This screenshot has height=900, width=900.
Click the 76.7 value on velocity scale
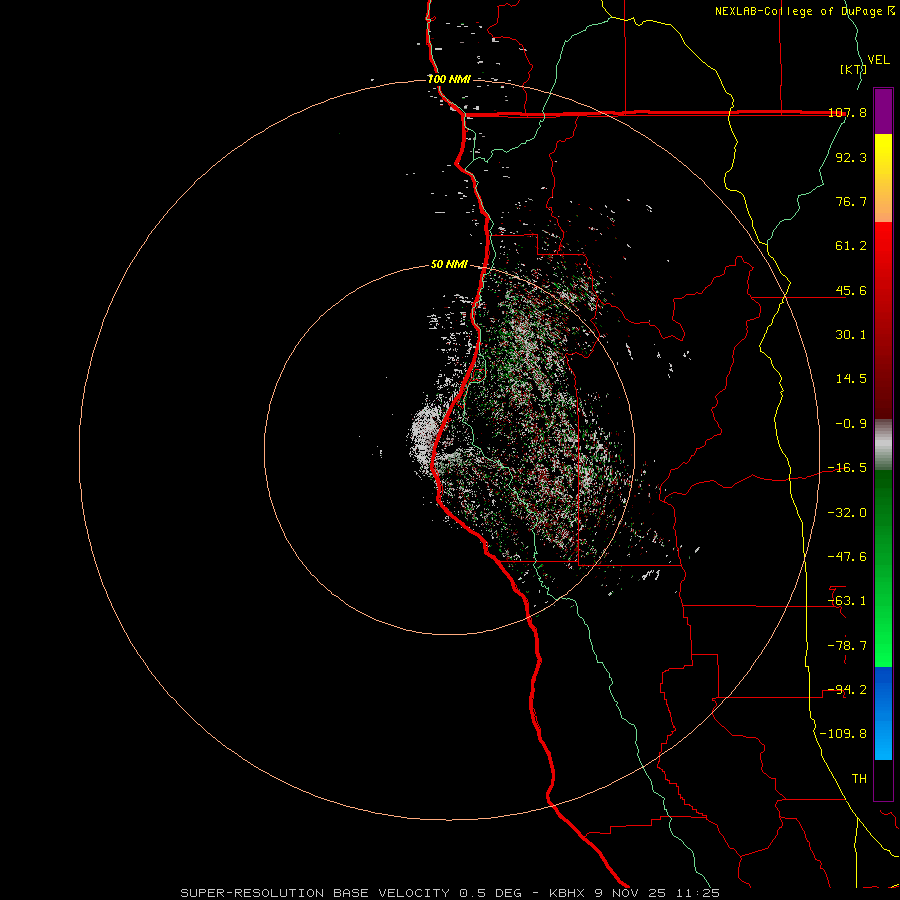(x=851, y=201)
